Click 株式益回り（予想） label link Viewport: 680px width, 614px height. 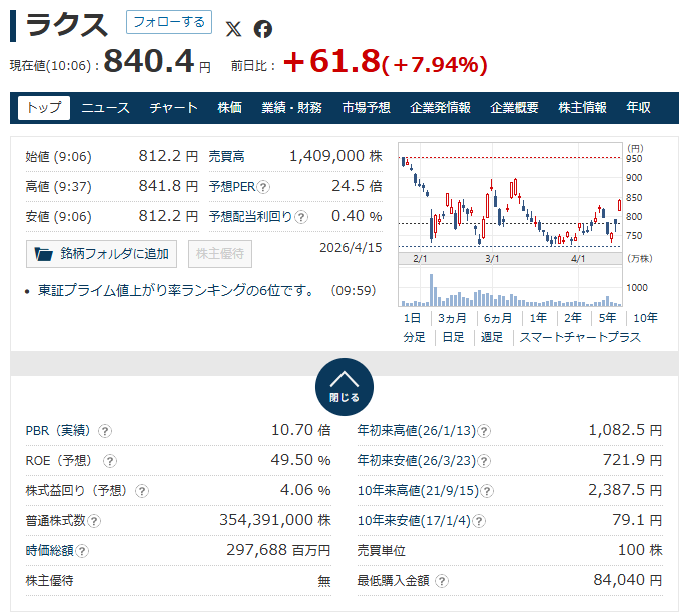coord(76,491)
